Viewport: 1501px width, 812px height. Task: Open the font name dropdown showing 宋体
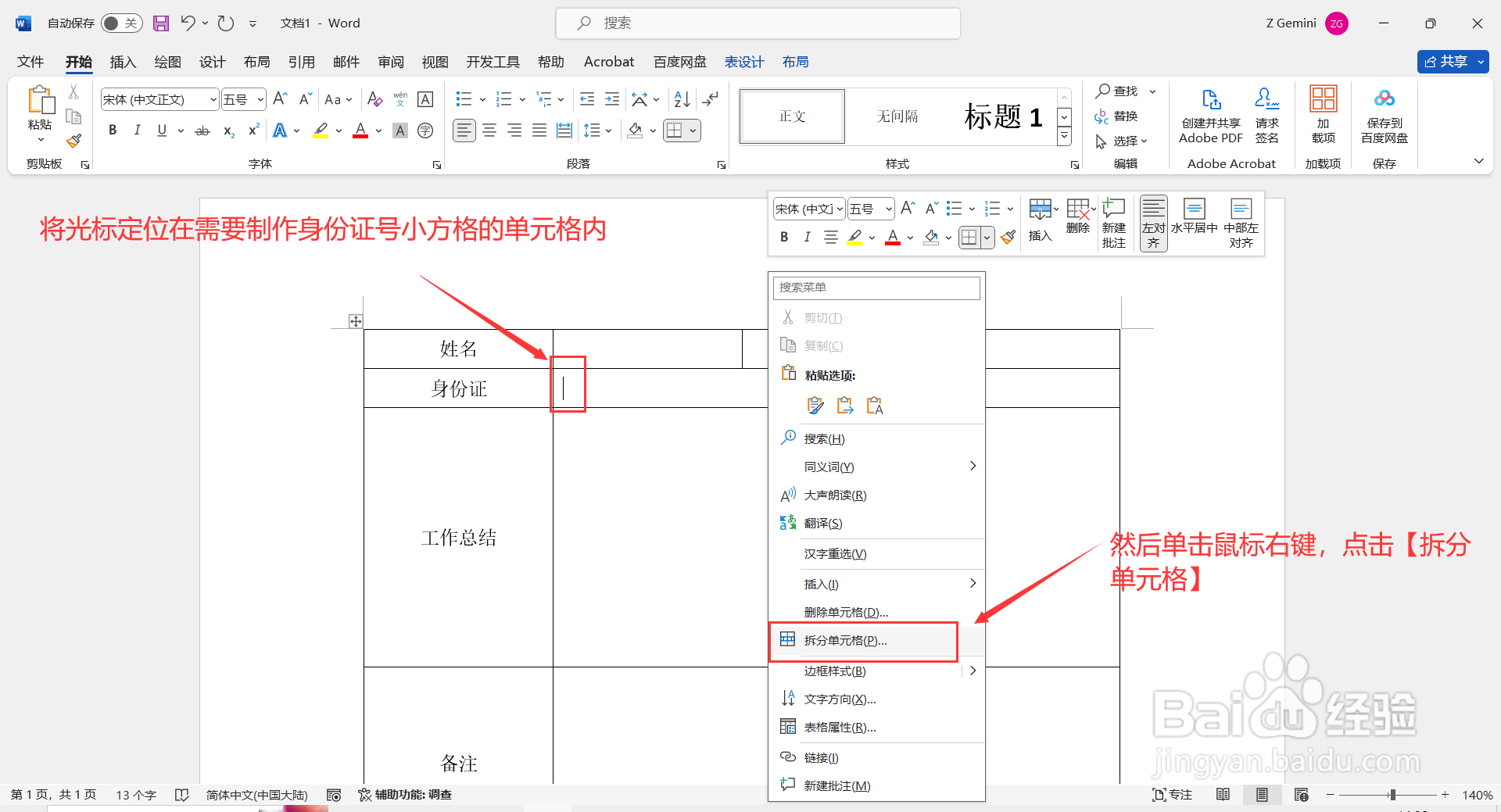click(211, 99)
